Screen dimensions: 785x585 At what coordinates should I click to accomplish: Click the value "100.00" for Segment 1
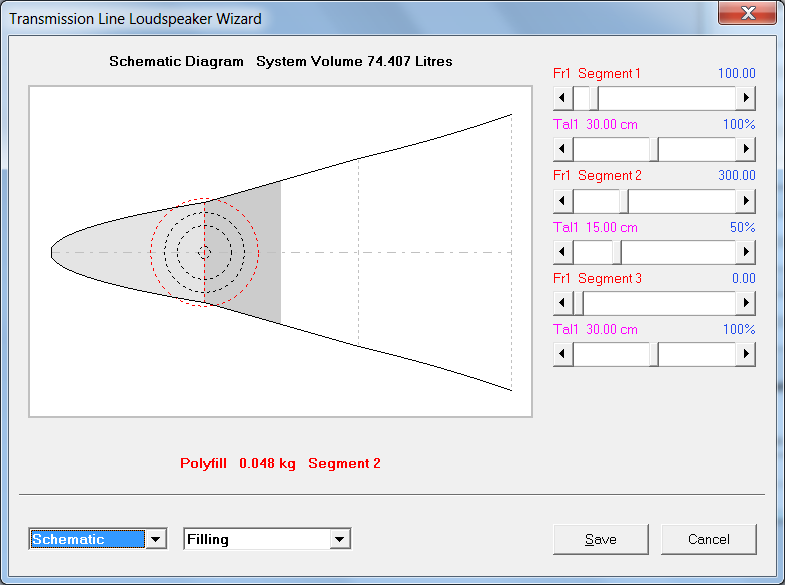point(736,74)
